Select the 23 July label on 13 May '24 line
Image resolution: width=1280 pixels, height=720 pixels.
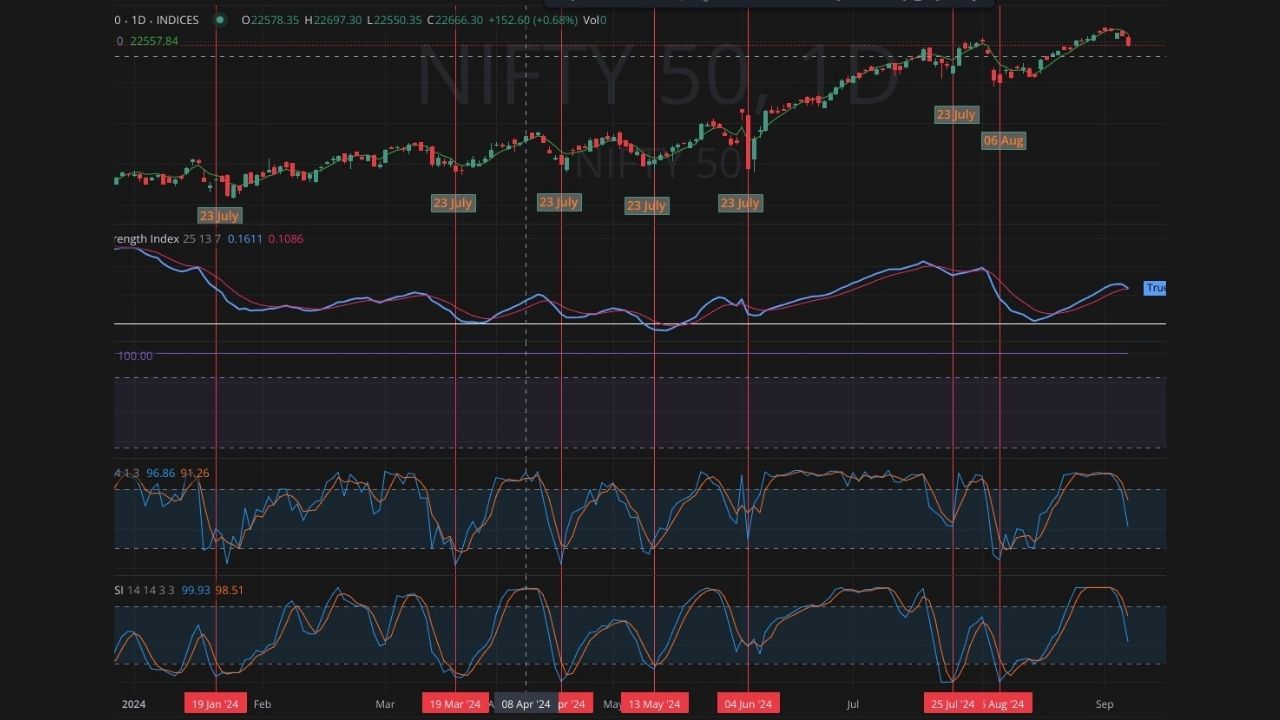646,206
